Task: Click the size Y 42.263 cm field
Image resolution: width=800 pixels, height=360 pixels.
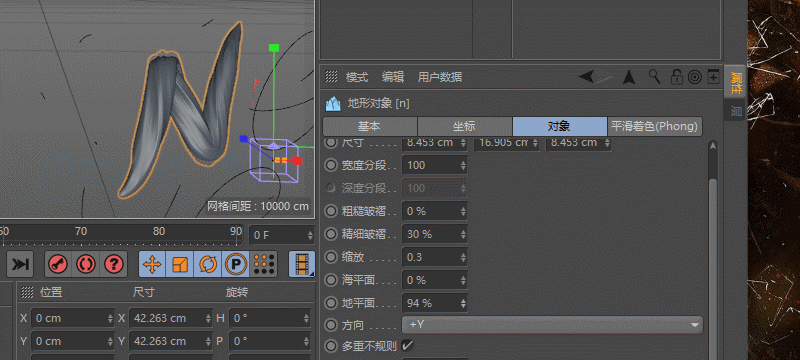Action: tap(171, 341)
